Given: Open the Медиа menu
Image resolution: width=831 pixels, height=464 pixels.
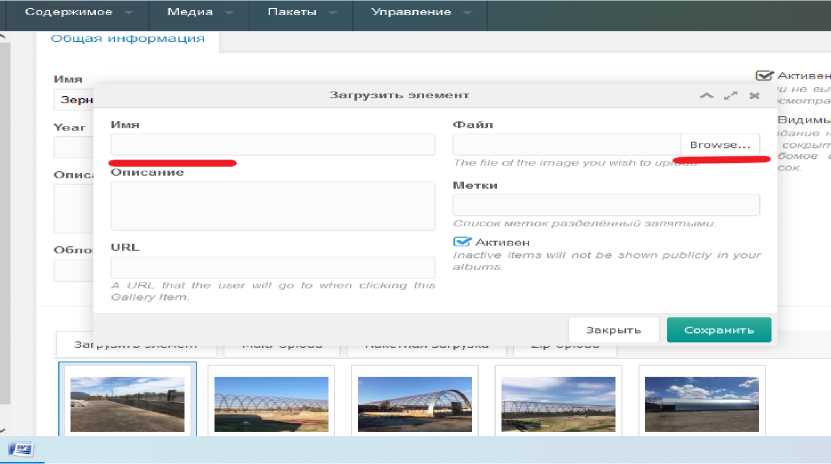Looking at the screenshot, I should 190,12.
